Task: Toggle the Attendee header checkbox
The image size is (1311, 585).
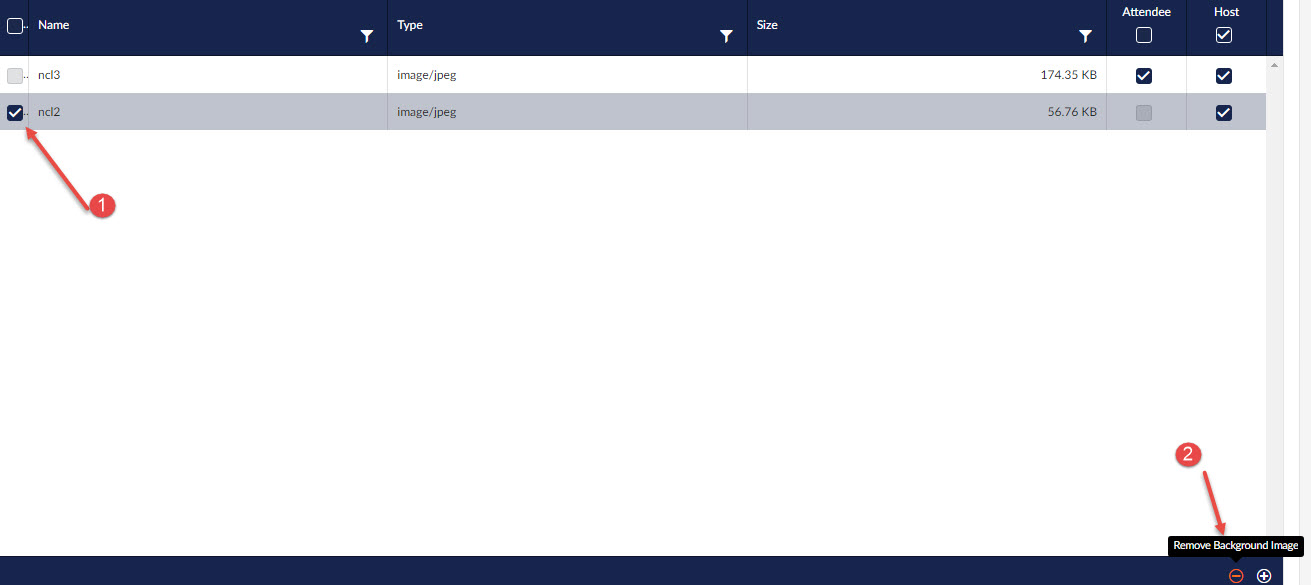Action: 1144,36
